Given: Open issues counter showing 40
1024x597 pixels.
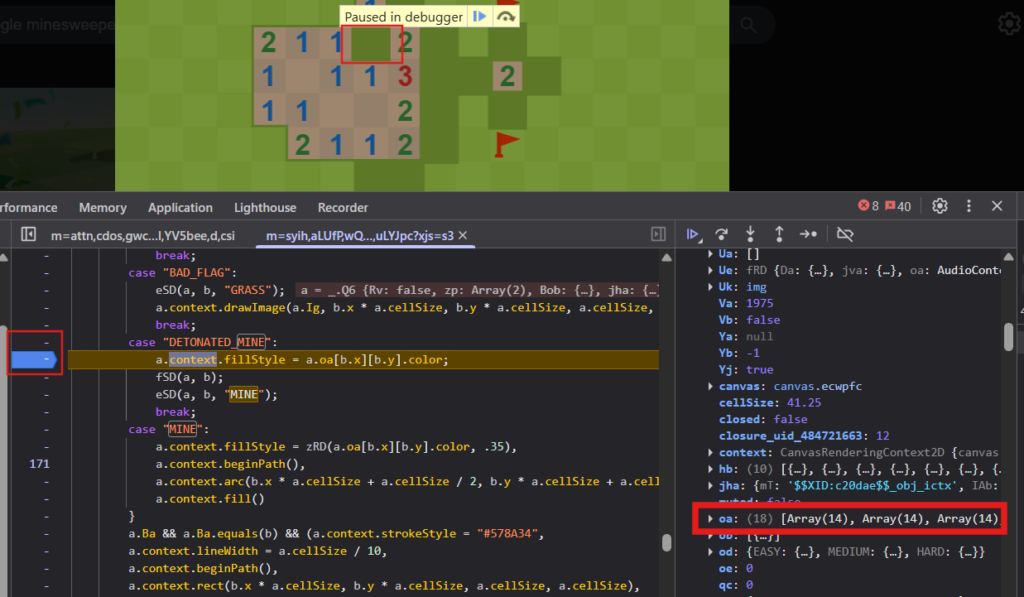Looking at the screenshot, I should tap(898, 205).
